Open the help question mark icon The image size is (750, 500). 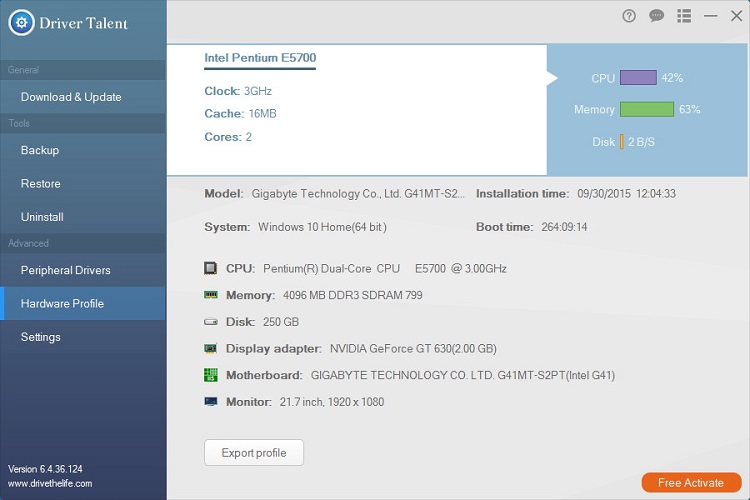tap(629, 16)
